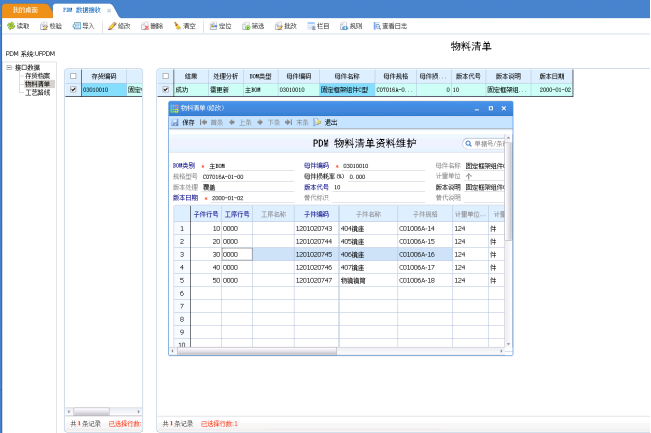Click the 批改 (Batch edit) toolbar icon
The height and width of the screenshot is (433, 651).
pyautogui.click(x=279, y=26)
